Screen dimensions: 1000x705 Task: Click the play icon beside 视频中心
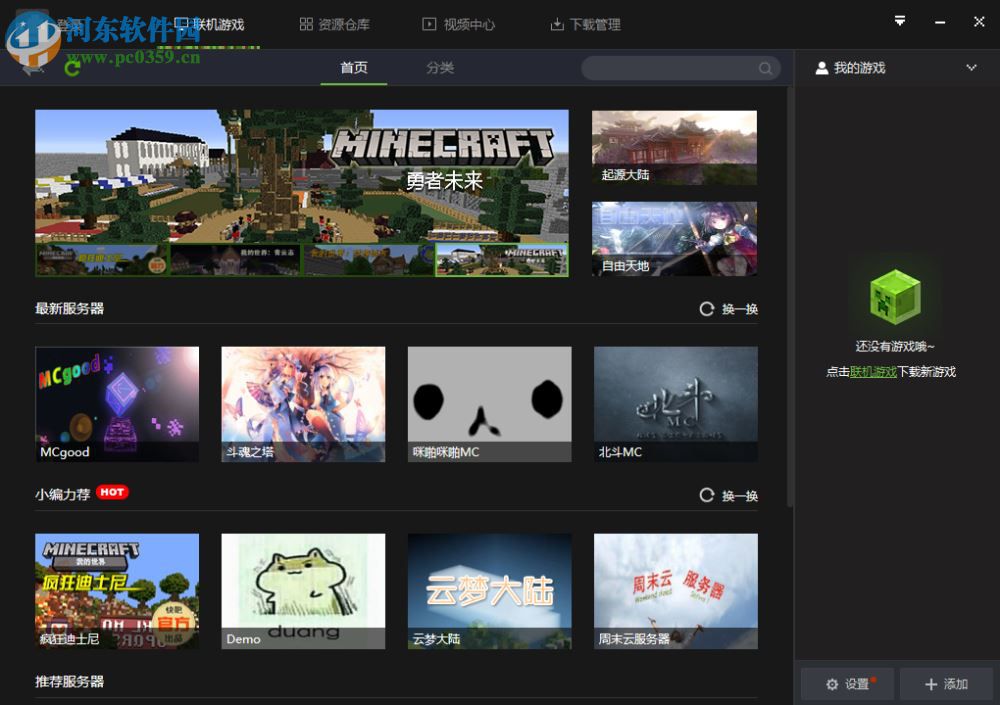click(x=429, y=24)
